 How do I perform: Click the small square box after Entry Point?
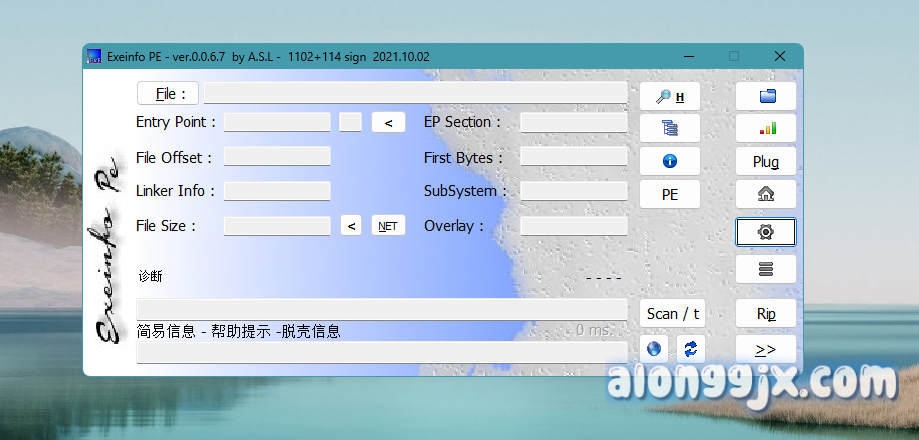pos(350,122)
